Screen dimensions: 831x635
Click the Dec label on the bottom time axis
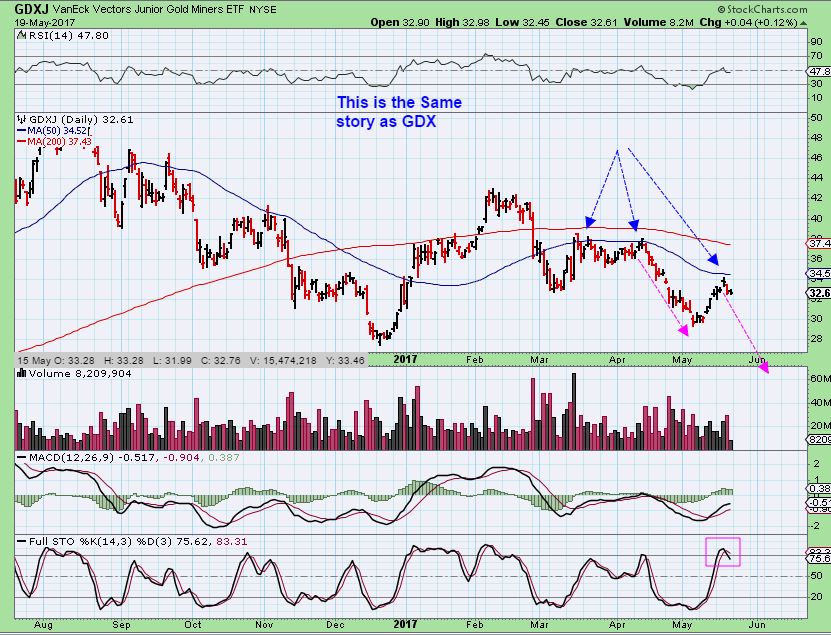[x=335, y=624]
